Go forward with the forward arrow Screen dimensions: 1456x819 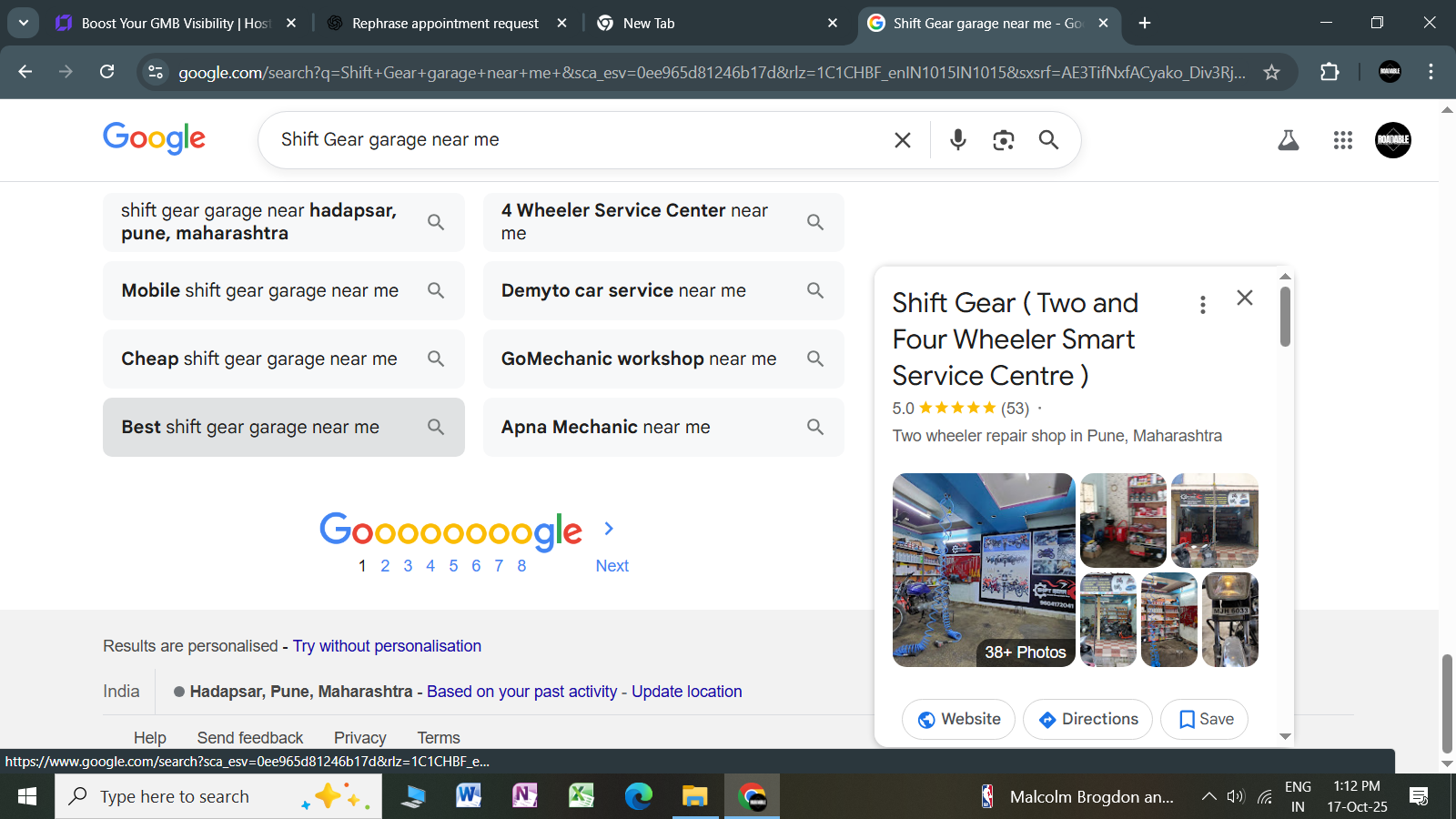click(x=66, y=72)
